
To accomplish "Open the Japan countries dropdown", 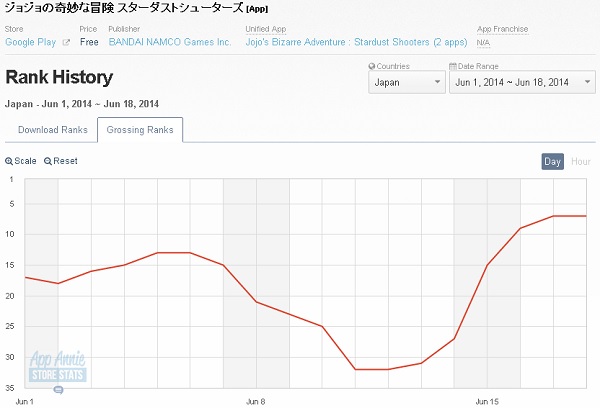I will click(x=407, y=82).
